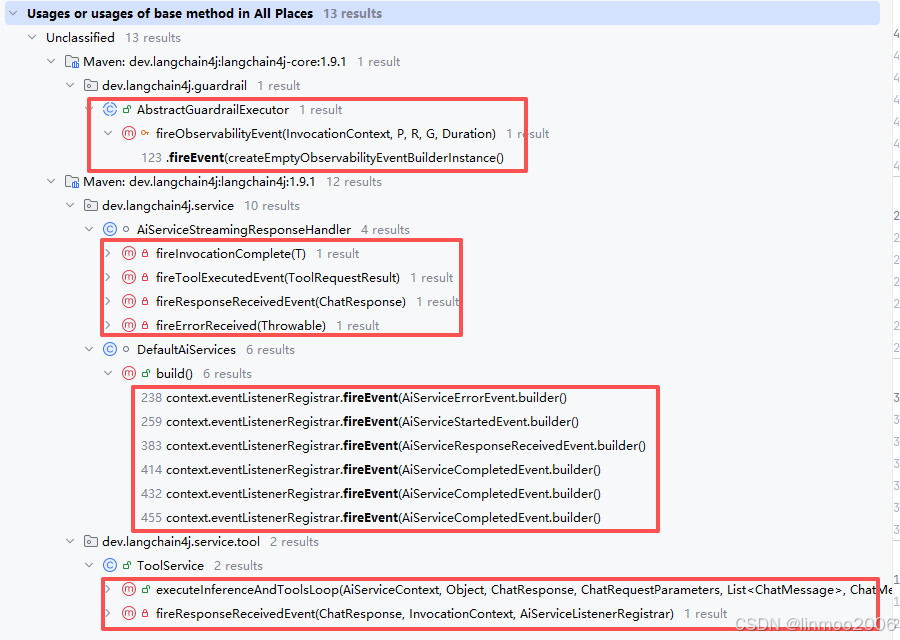The width and height of the screenshot is (900, 640).
Task: Expand fireResponseReceivedEvent(ChatResponse) results
Action: coord(108,301)
